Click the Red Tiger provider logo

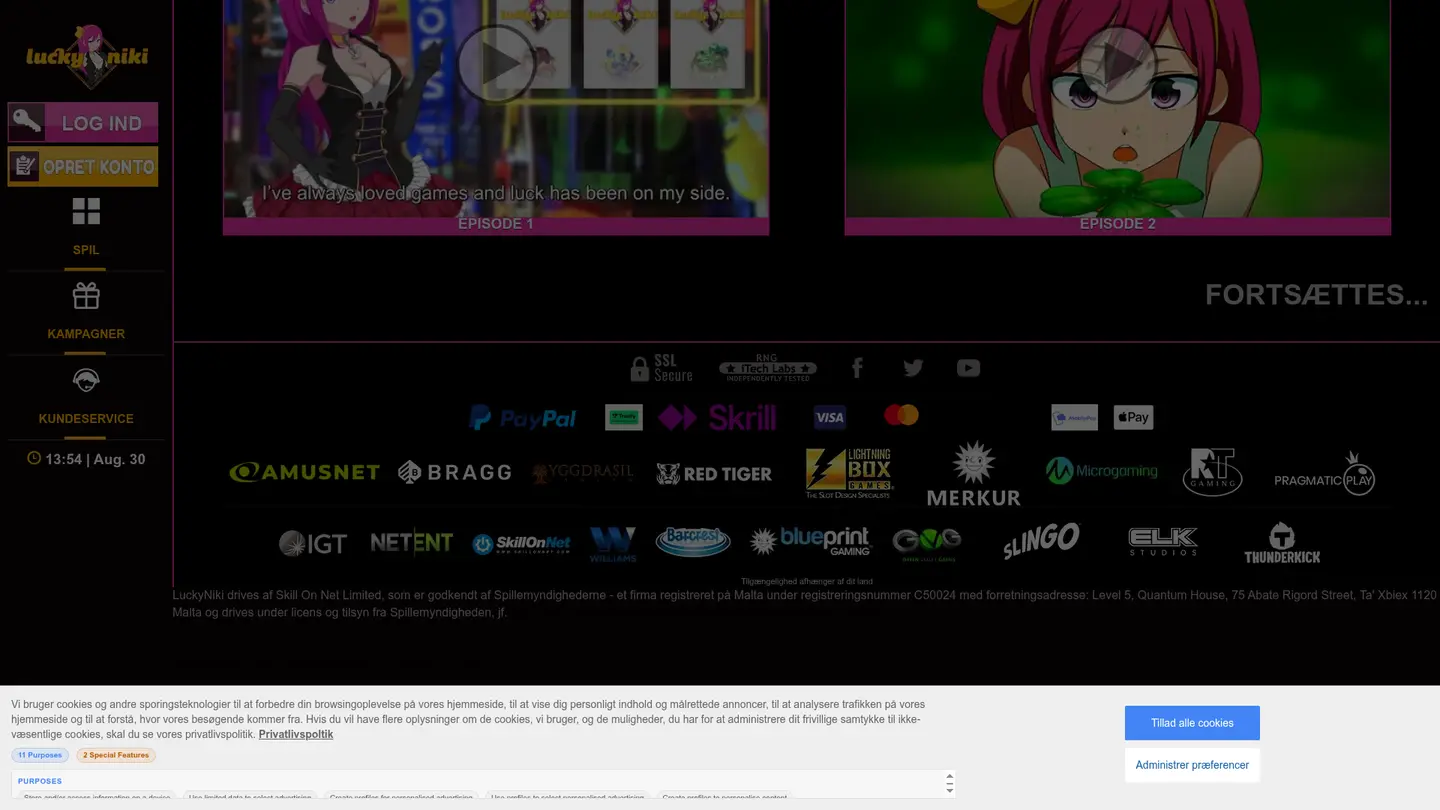click(714, 473)
